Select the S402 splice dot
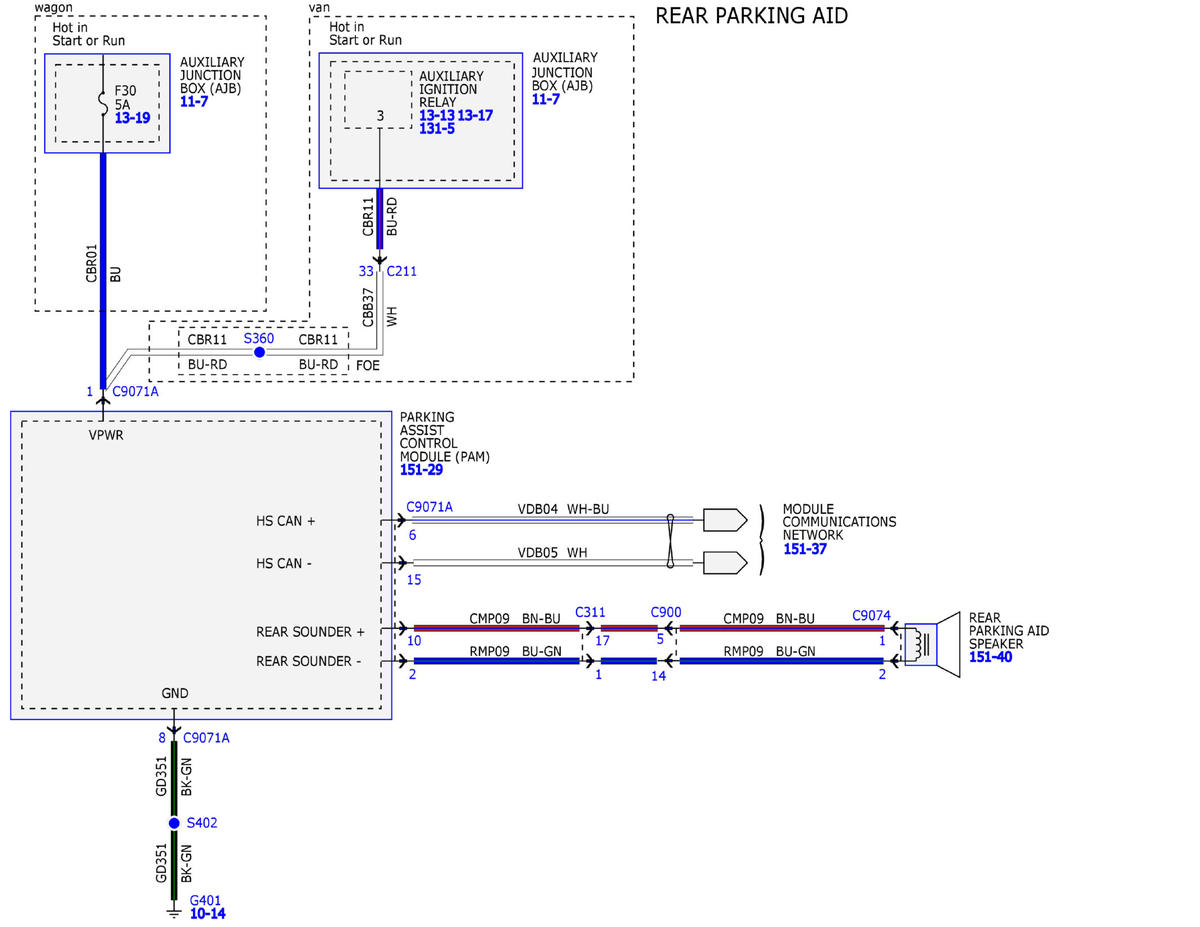1200x927 pixels. 174,823
